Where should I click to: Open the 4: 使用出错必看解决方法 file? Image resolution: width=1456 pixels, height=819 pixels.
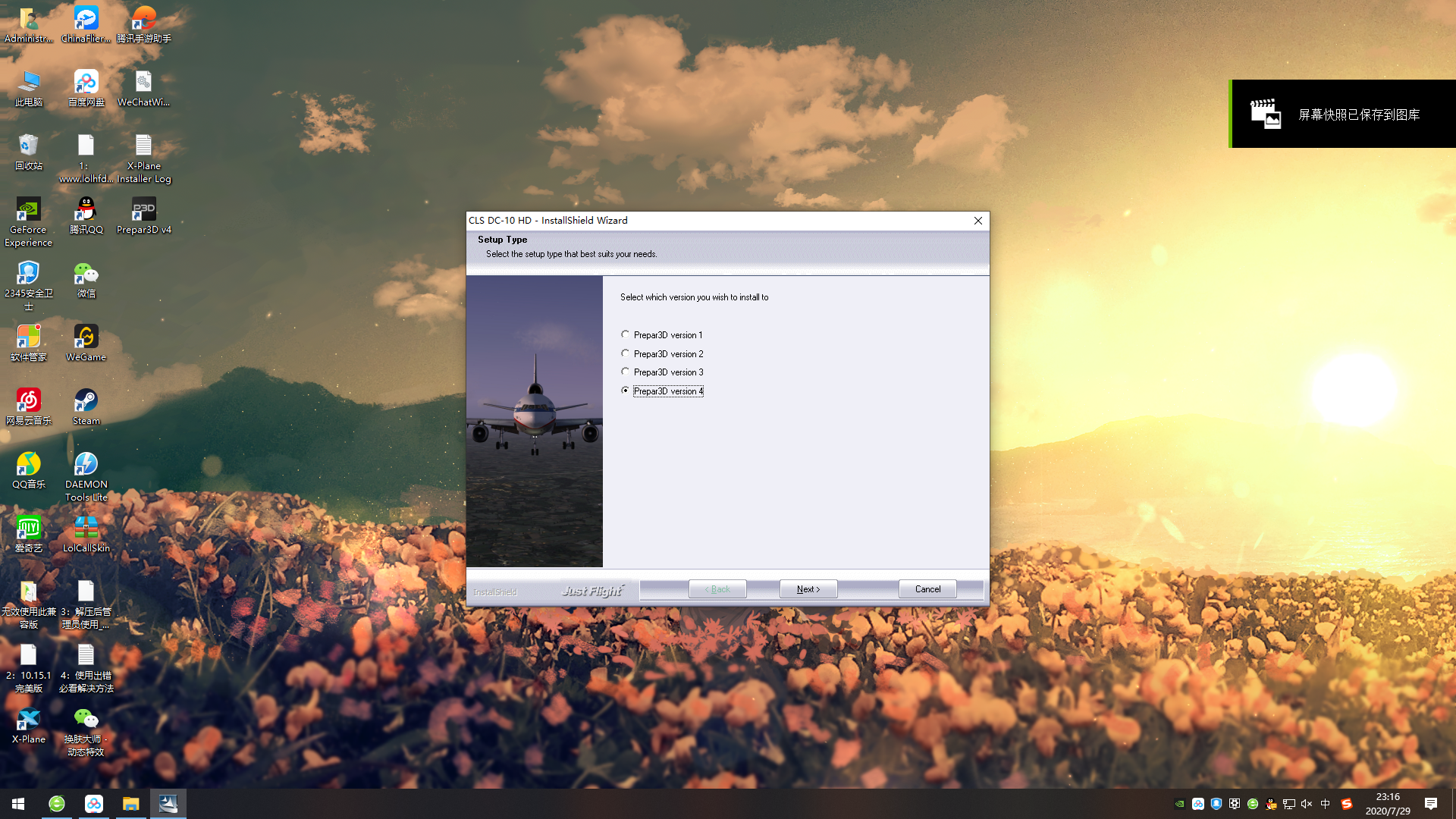pos(86,668)
